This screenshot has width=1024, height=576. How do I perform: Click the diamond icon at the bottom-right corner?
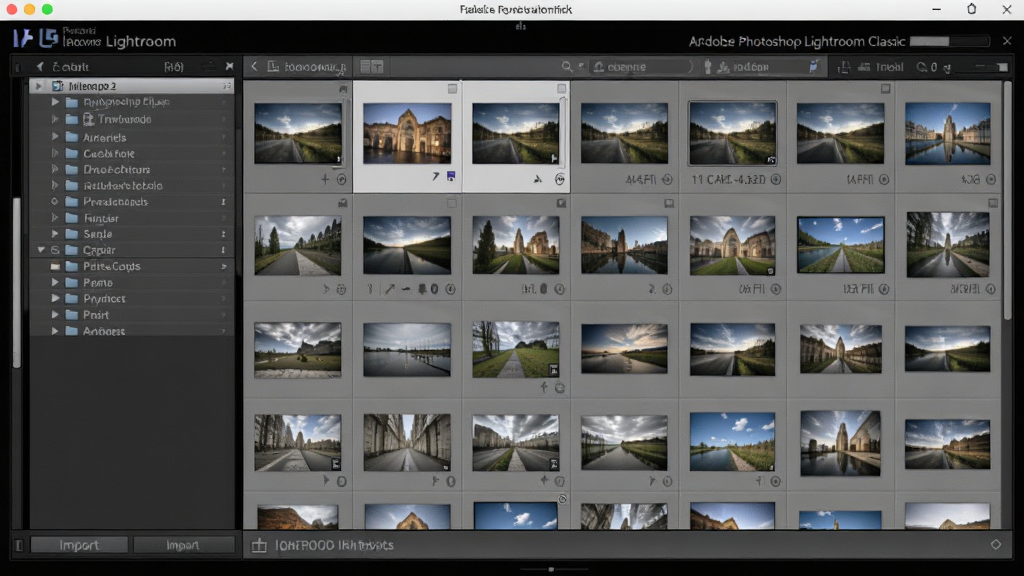click(996, 544)
